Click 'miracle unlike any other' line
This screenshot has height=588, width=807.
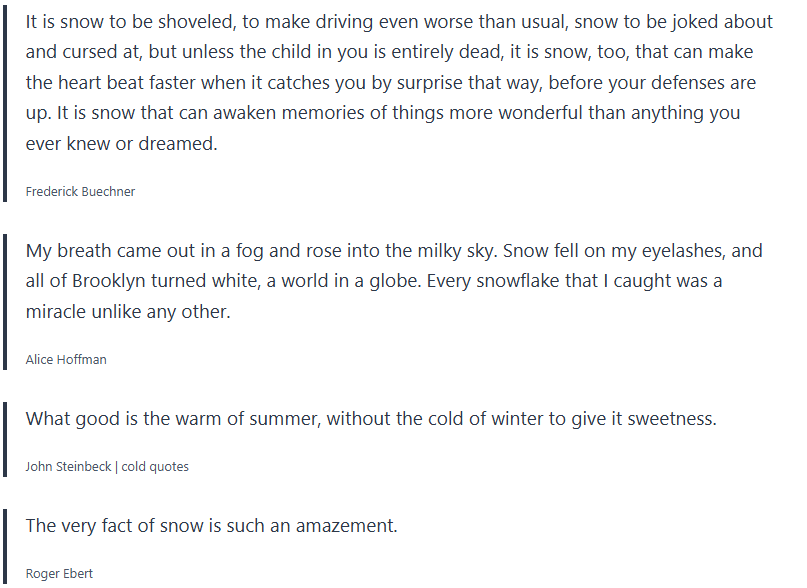pyautogui.click(x=128, y=312)
